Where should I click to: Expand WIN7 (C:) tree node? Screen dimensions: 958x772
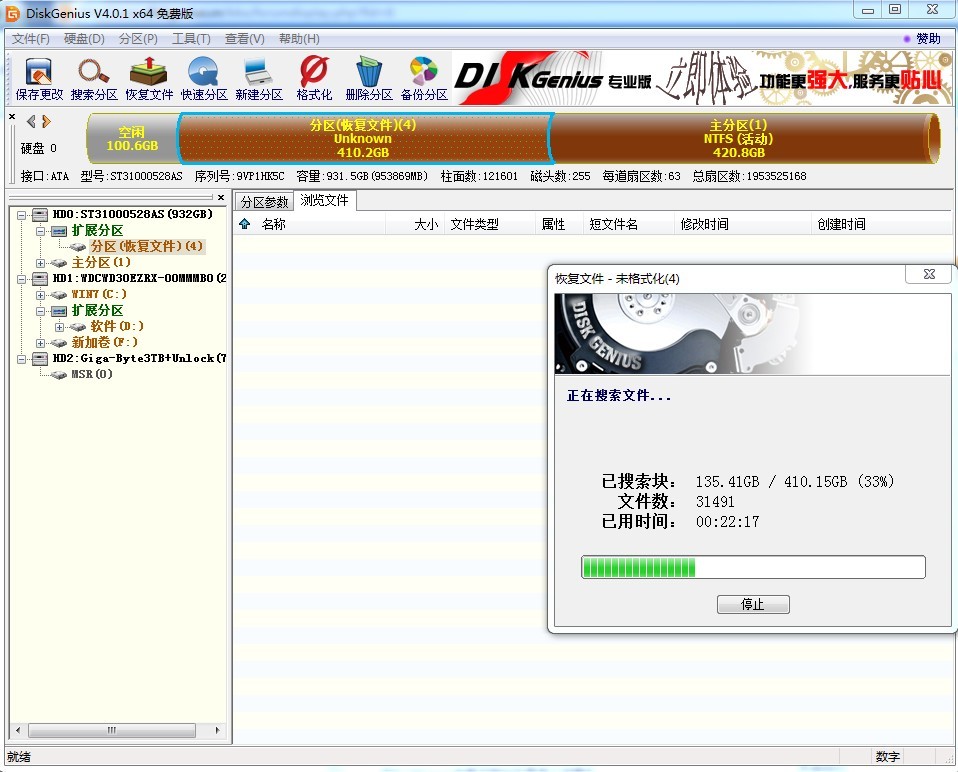coord(40,295)
